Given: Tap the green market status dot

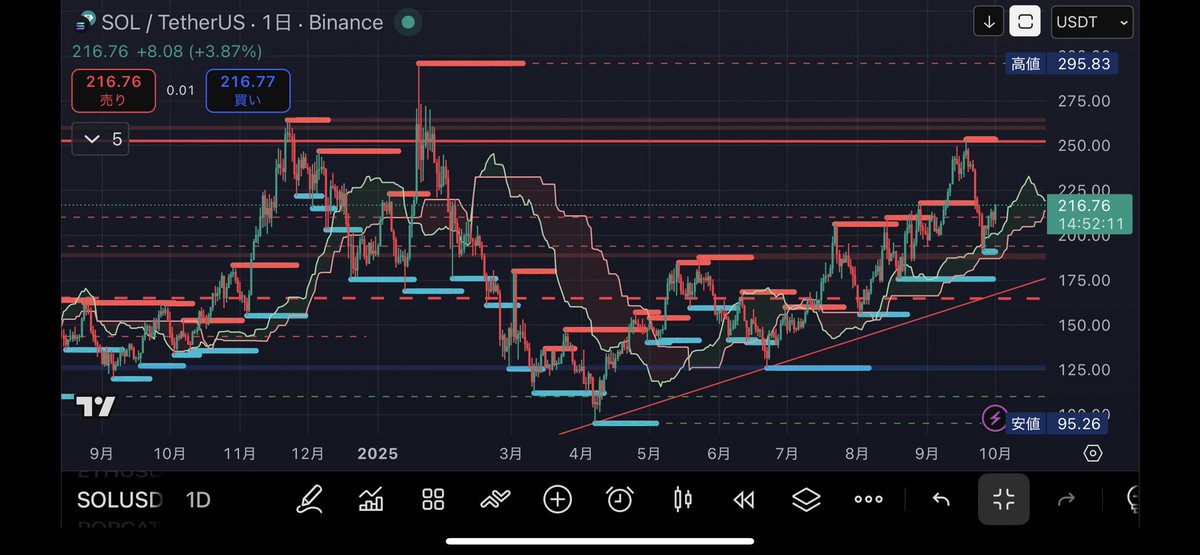Looking at the screenshot, I should [x=407, y=22].
